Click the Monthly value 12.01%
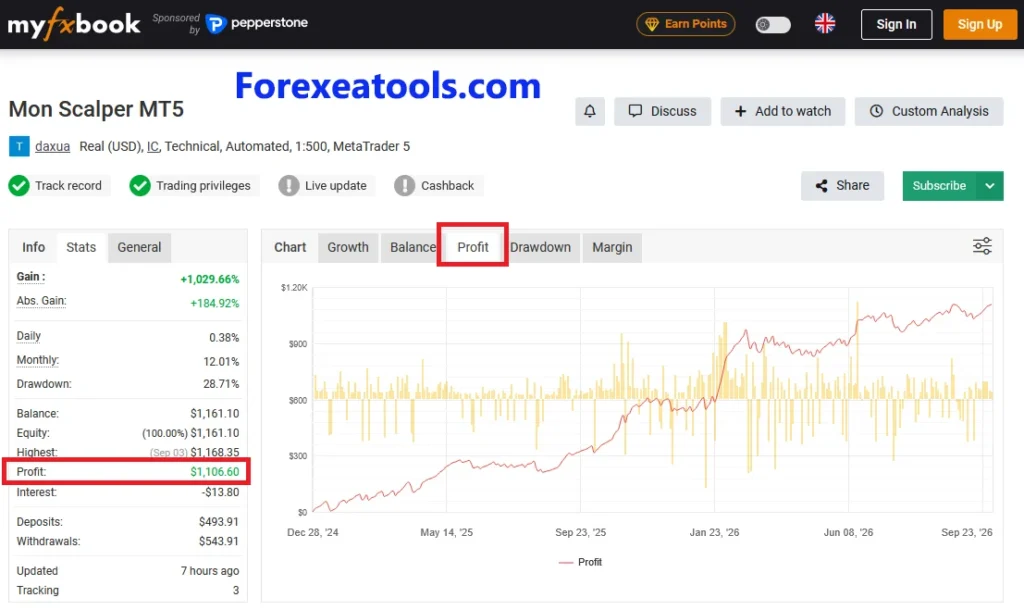 pos(221,361)
